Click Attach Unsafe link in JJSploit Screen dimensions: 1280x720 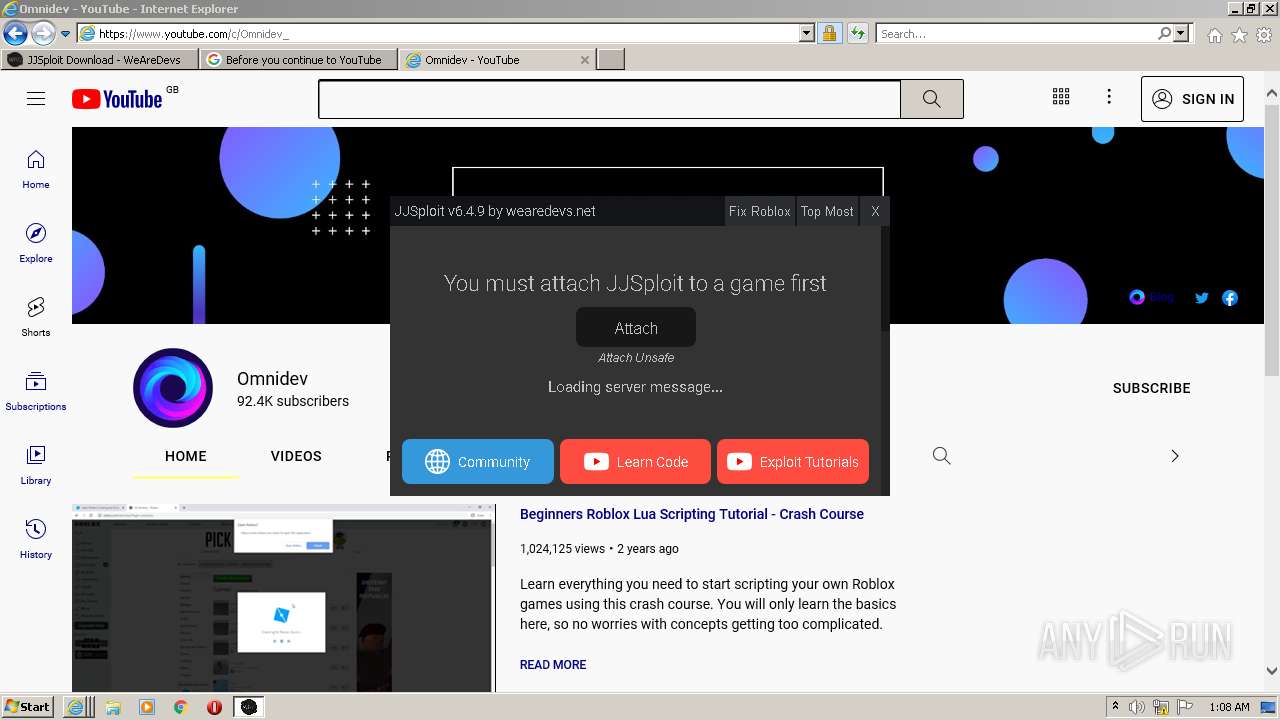coord(636,358)
